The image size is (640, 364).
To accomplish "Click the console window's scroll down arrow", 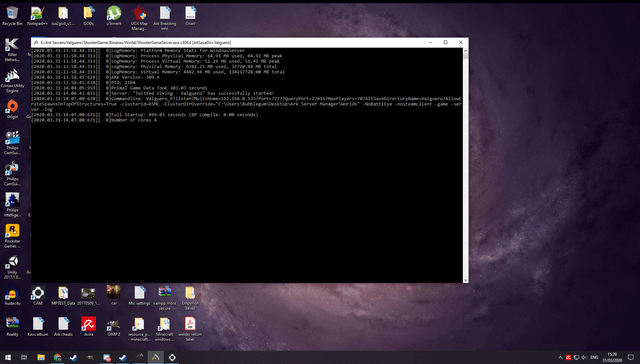I will point(465,280).
